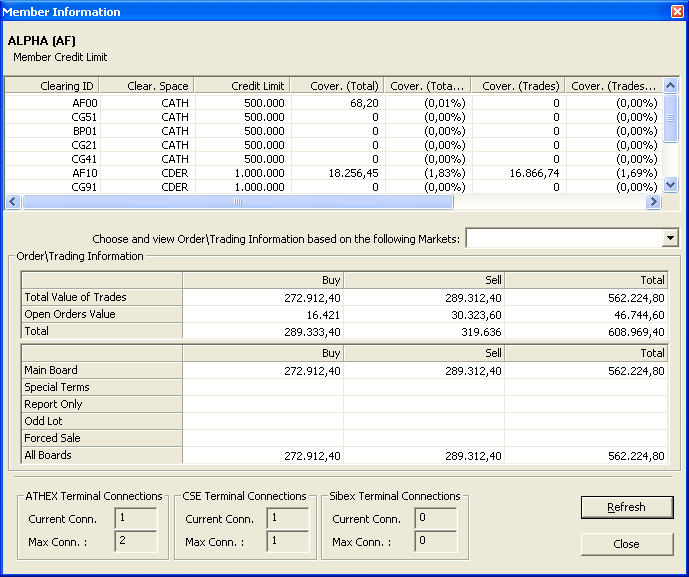The width and height of the screenshot is (689, 577).
Task: Click the horizontal scroll right arrow
Action: click(x=653, y=202)
